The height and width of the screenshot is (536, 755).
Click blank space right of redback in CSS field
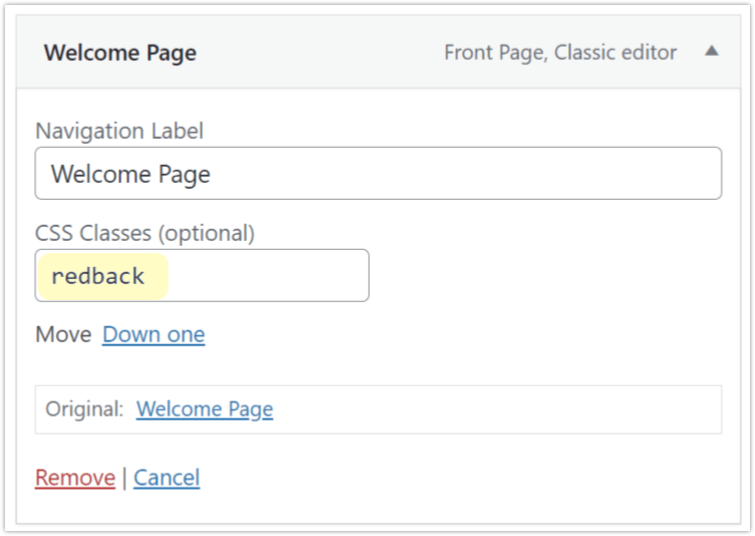point(267,275)
